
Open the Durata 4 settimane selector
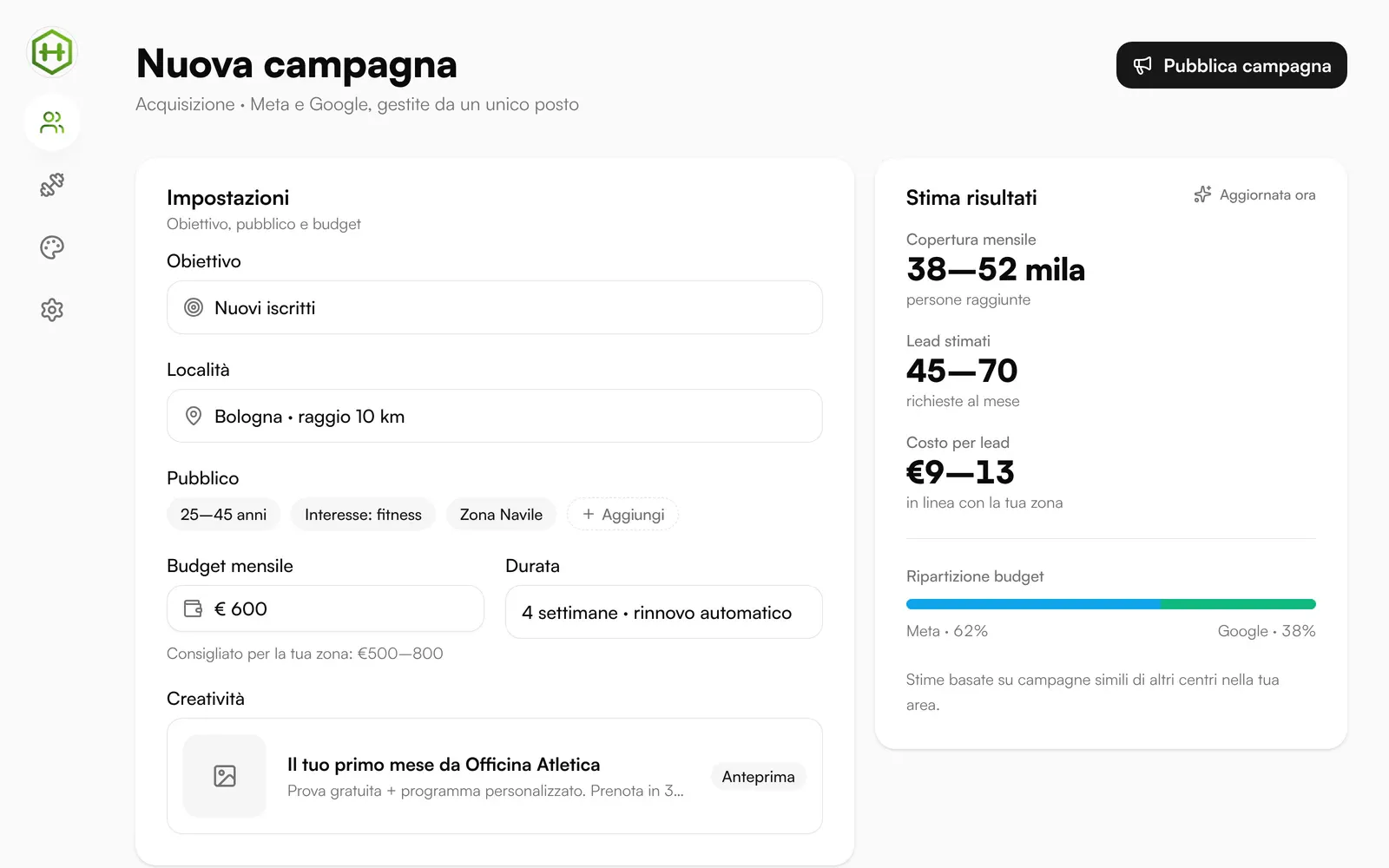click(663, 612)
